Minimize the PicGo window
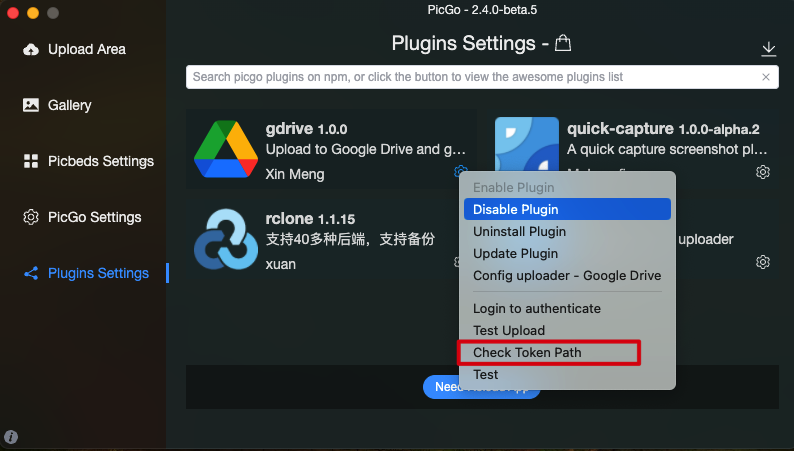 [33, 13]
